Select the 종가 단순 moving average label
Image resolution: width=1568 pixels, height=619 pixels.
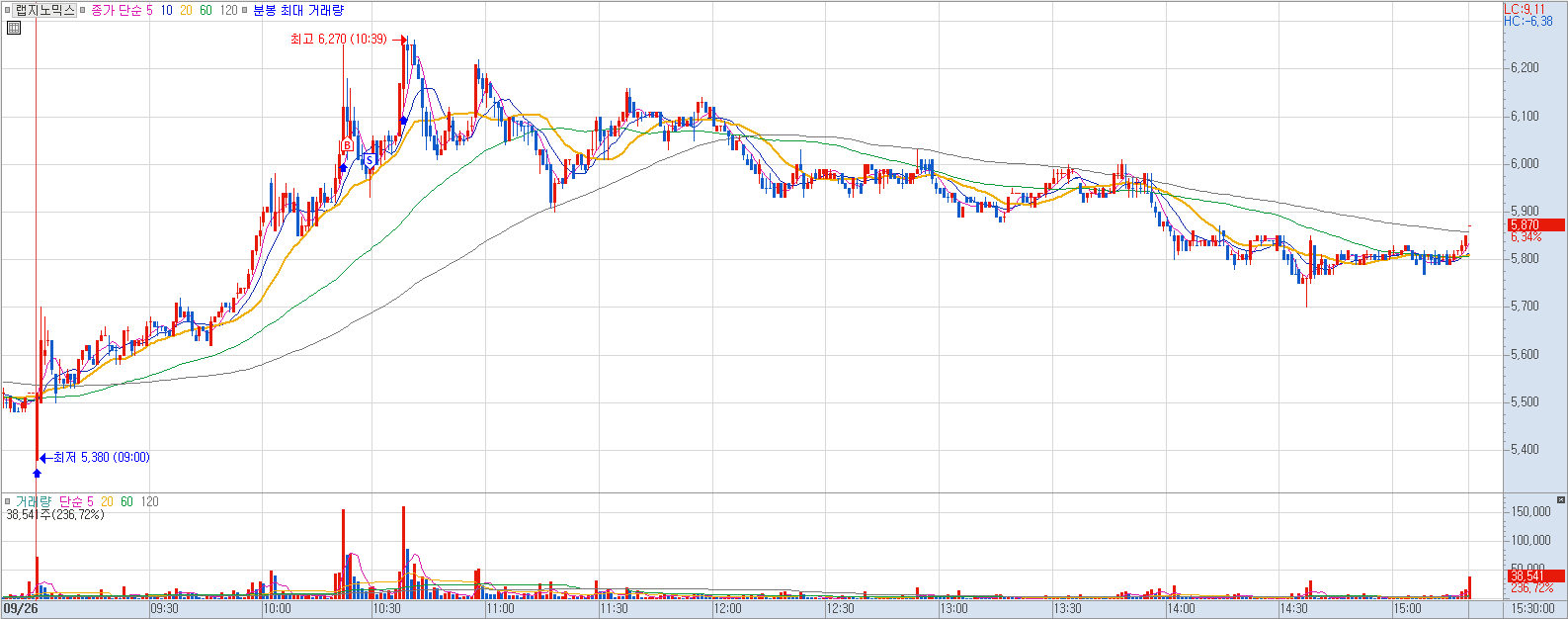tap(117, 10)
